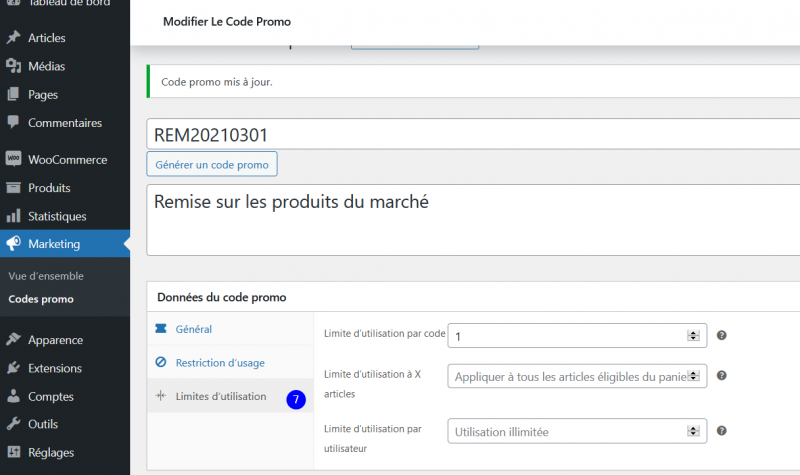This screenshot has width=800, height=475.
Task: Click help icon for Limite d'utilisation par utilisateur
Action: tap(721, 431)
